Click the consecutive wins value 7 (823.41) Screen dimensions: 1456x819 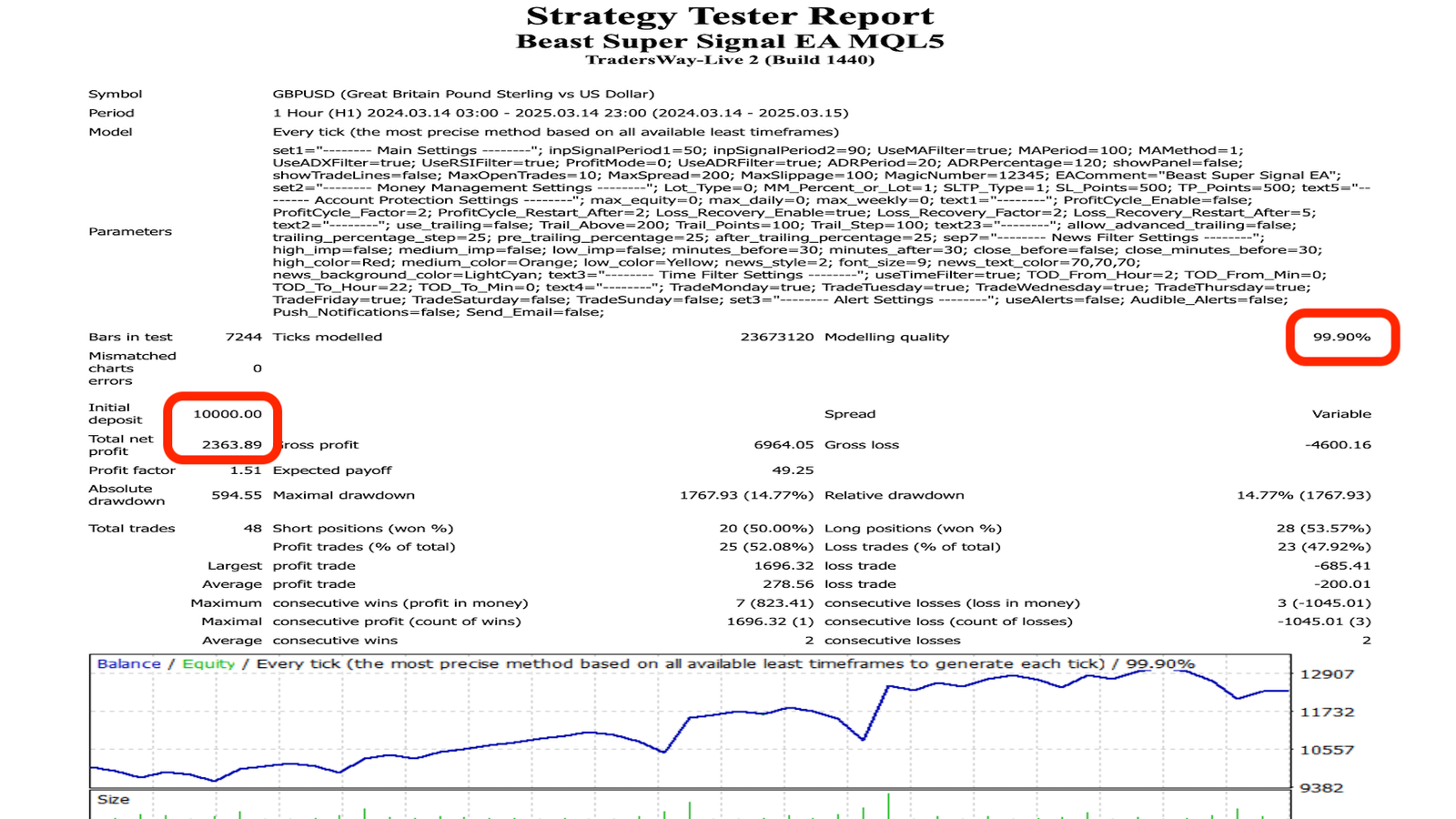tap(775, 603)
